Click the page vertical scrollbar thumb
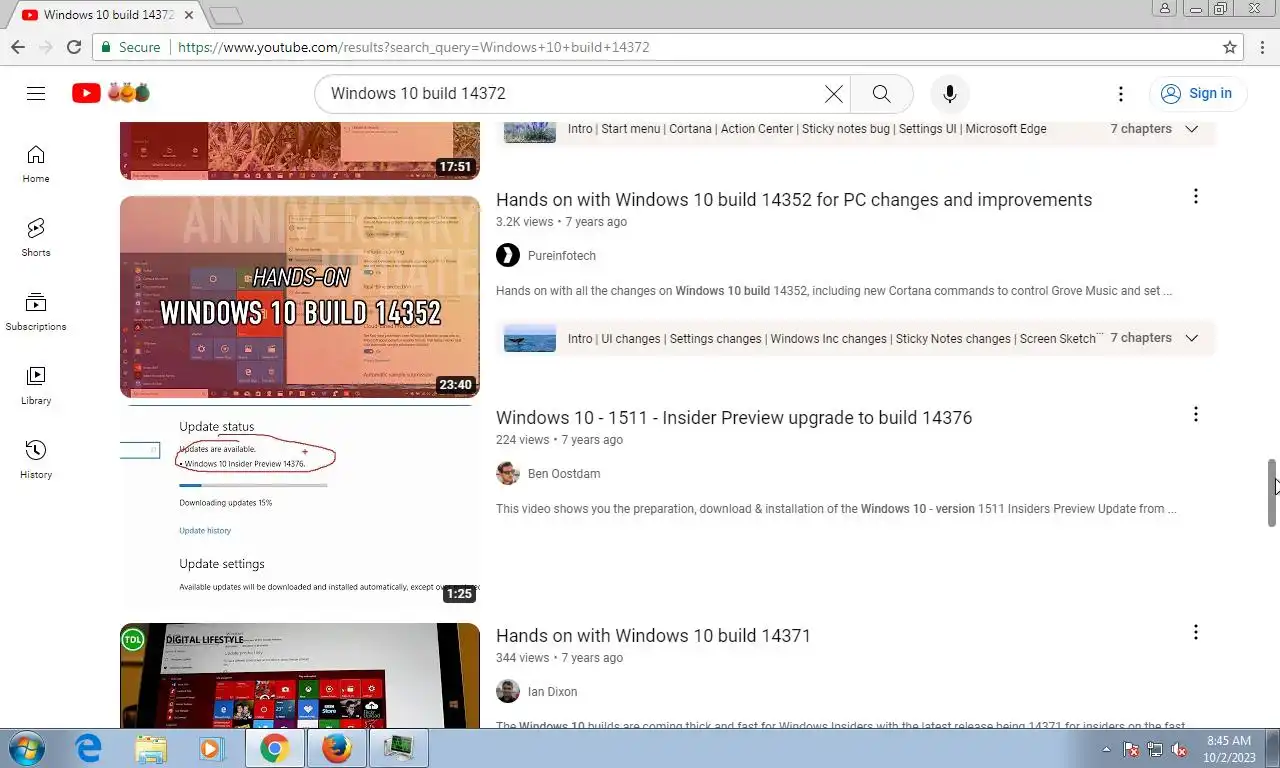Viewport: 1280px width, 768px height. pyautogui.click(x=1272, y=492)
